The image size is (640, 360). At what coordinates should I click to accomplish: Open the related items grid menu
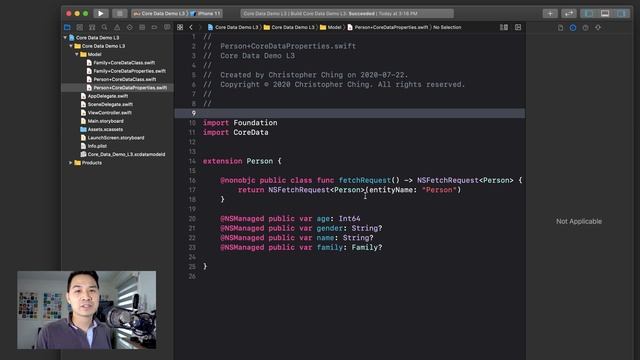(180, 27)
